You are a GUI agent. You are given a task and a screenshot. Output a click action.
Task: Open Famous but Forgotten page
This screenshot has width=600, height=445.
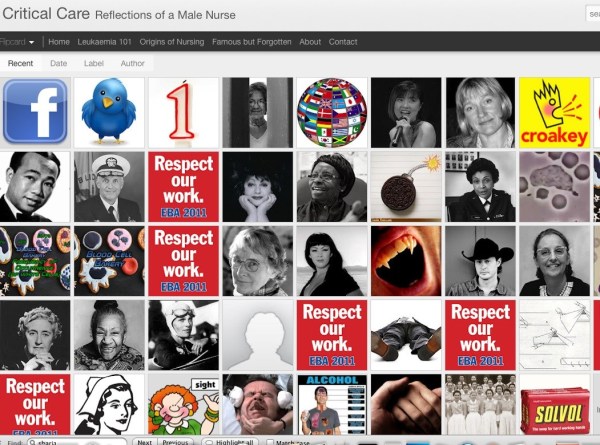tap(252, 42)
